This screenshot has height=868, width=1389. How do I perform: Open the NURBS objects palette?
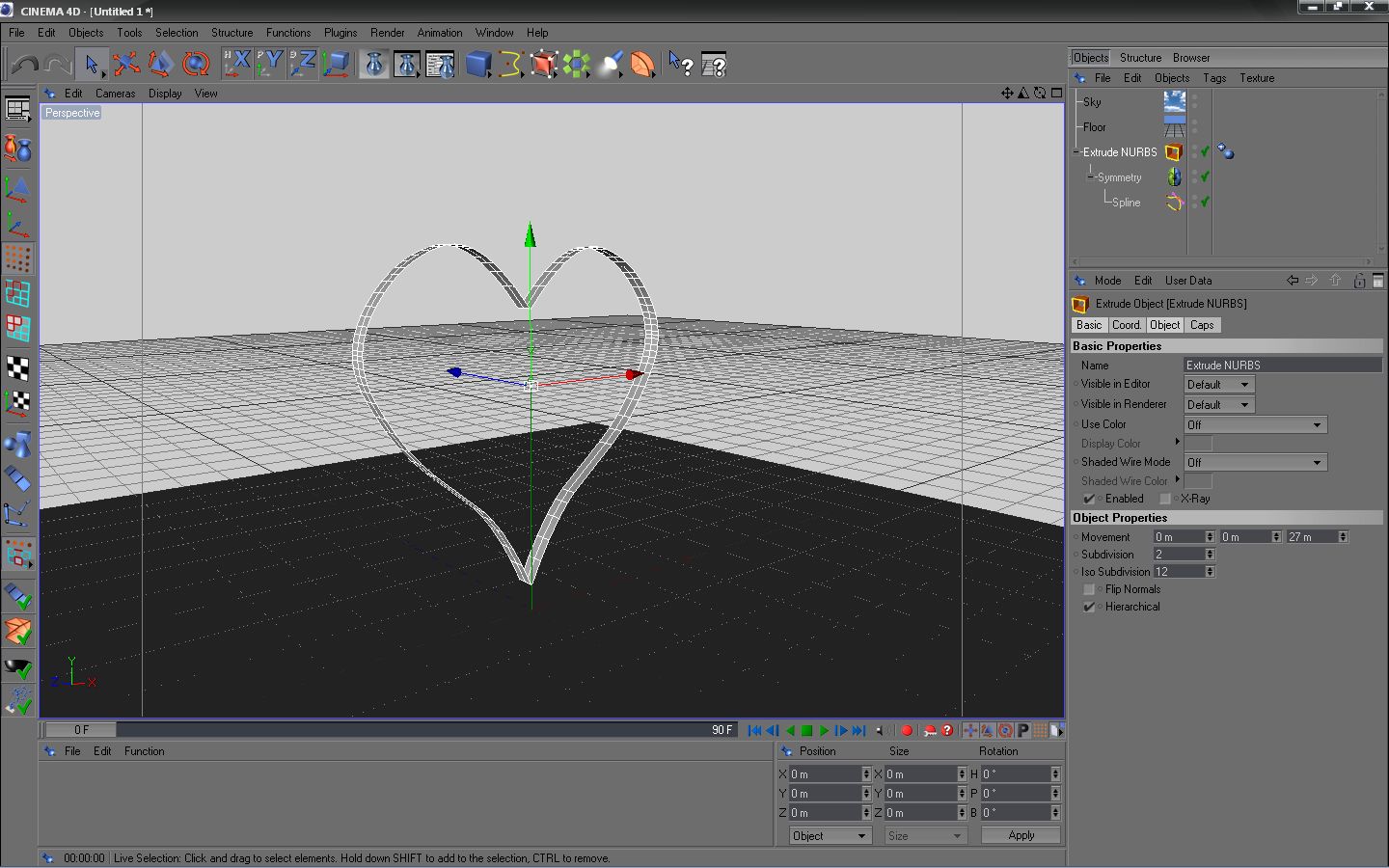[544, 65]
